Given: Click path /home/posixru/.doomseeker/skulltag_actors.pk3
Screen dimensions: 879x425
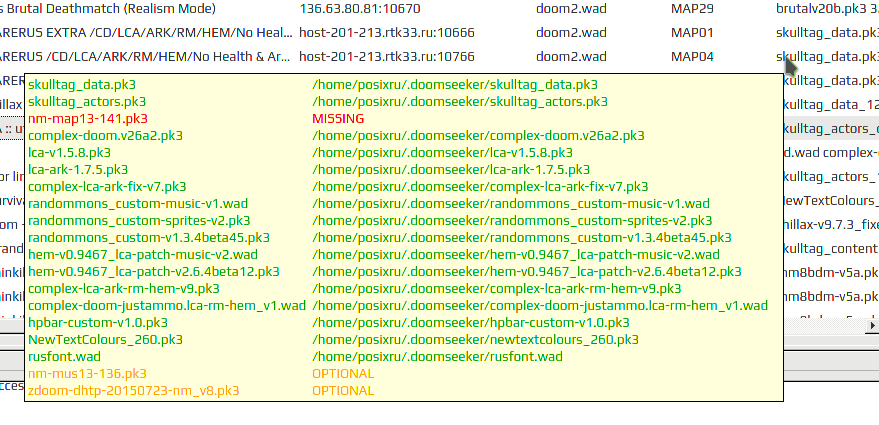Looking at the screenshot, I should (x=460, y=101).
